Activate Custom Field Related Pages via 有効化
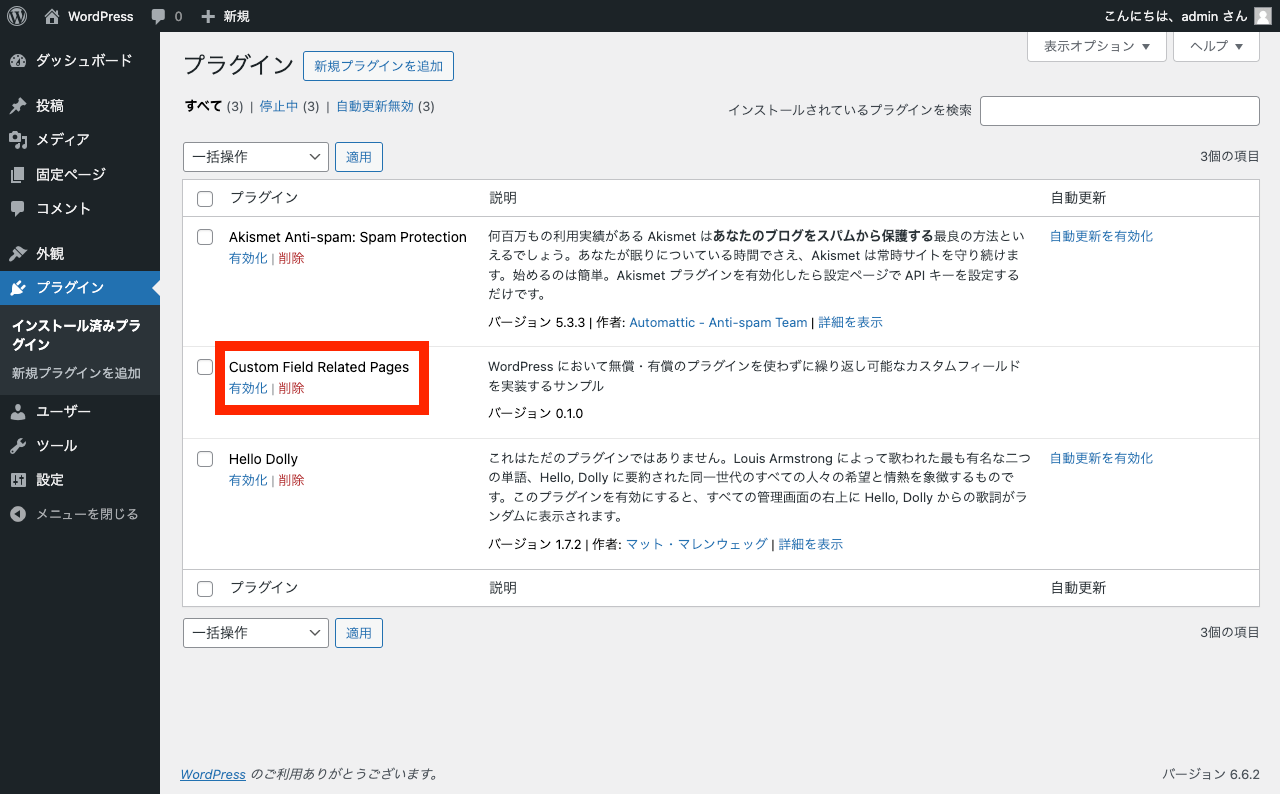 tap(248, 388)
